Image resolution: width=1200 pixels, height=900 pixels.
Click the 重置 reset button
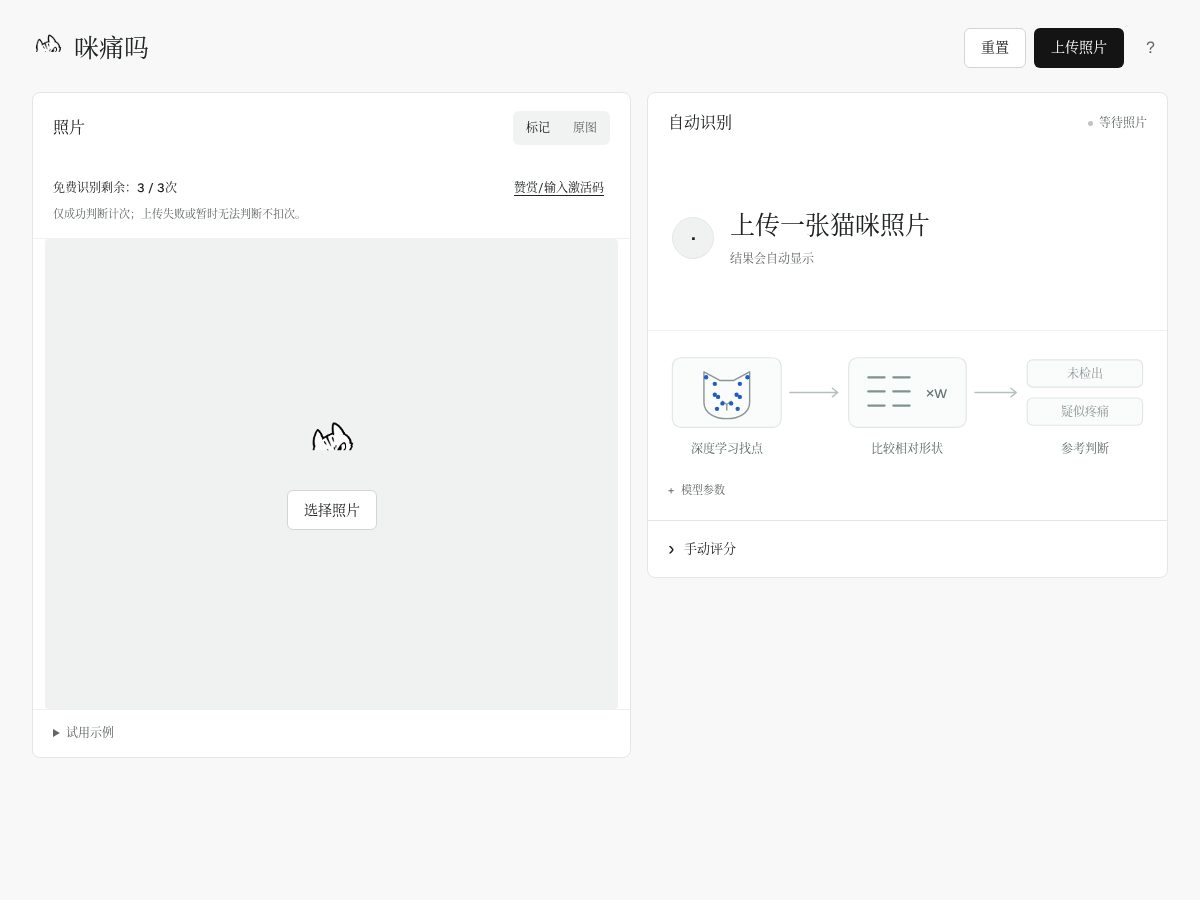(x=995, y=48)
